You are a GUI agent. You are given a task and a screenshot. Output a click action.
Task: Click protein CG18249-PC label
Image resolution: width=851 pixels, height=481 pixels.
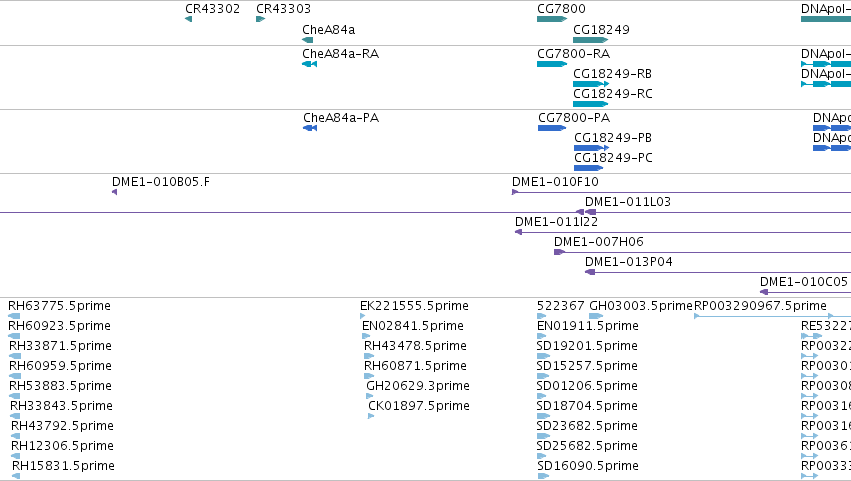pos(613,158)
